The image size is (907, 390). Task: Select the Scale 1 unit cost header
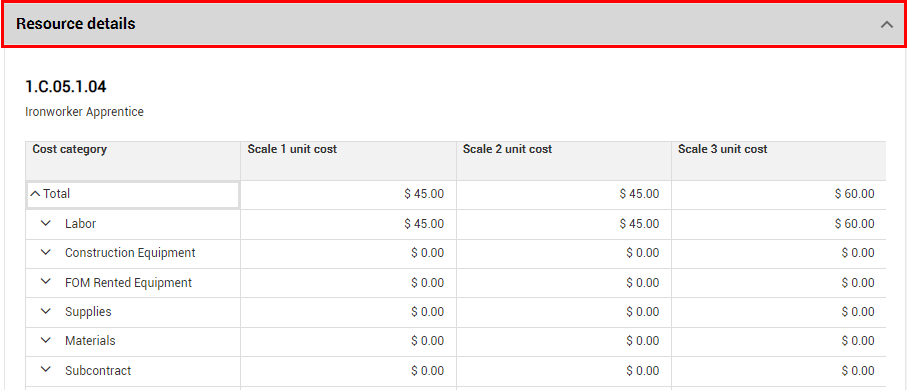click(x=348, y=160)
